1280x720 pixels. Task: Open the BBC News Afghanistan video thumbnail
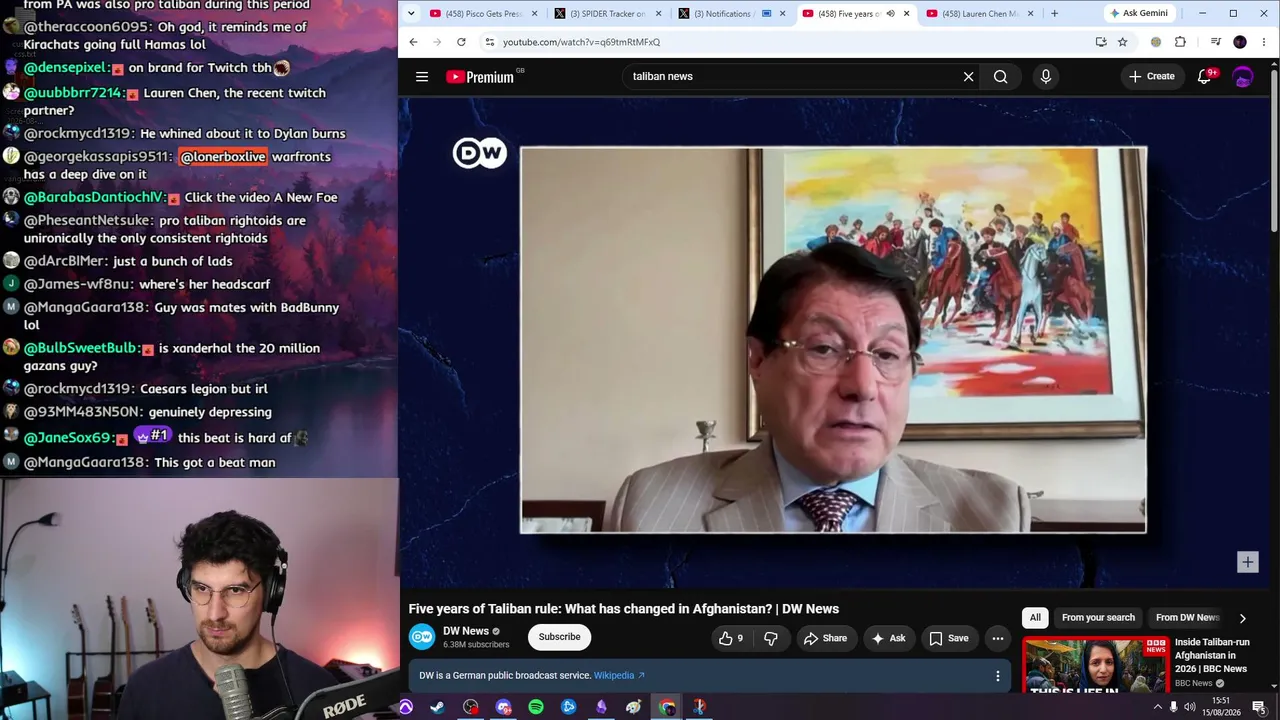coord(1095,665)
